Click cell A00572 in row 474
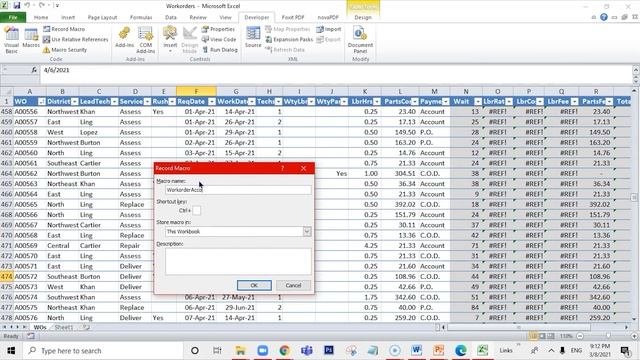The width and height of the screenshot is (640, 360). (30, 276)
